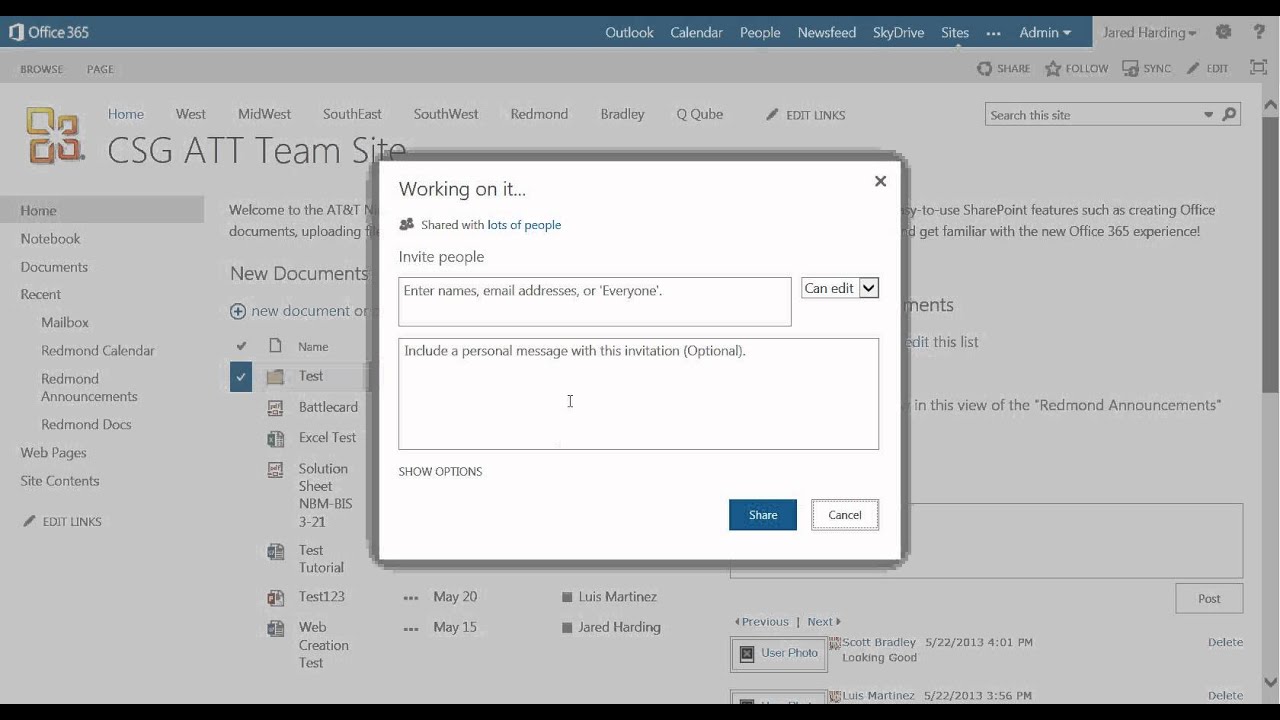1280x720 pixels.
Task: Click the pencil icon beside top EDIT LINKS
Action: [772, 115]
